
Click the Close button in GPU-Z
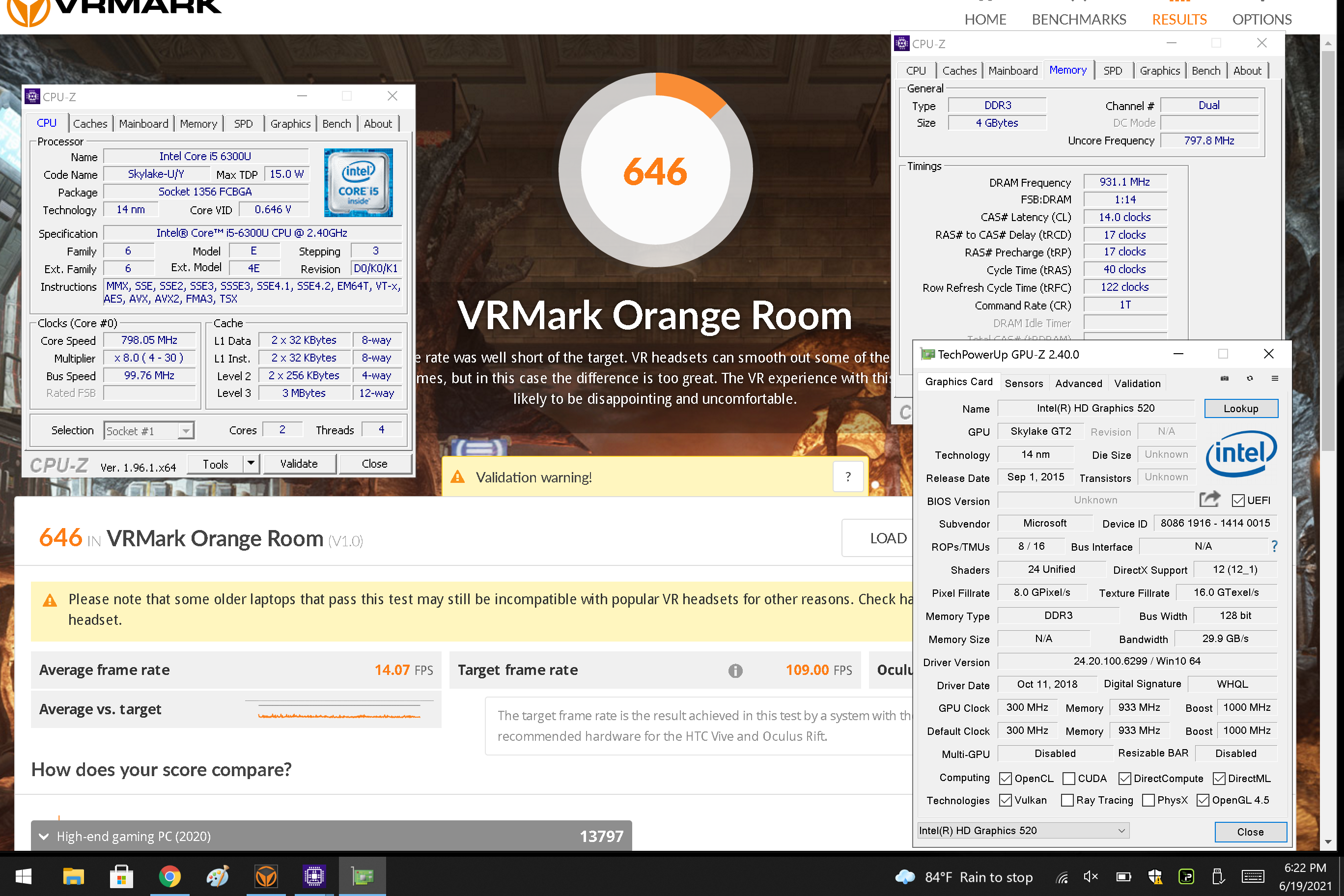[x=1250, y=832]
